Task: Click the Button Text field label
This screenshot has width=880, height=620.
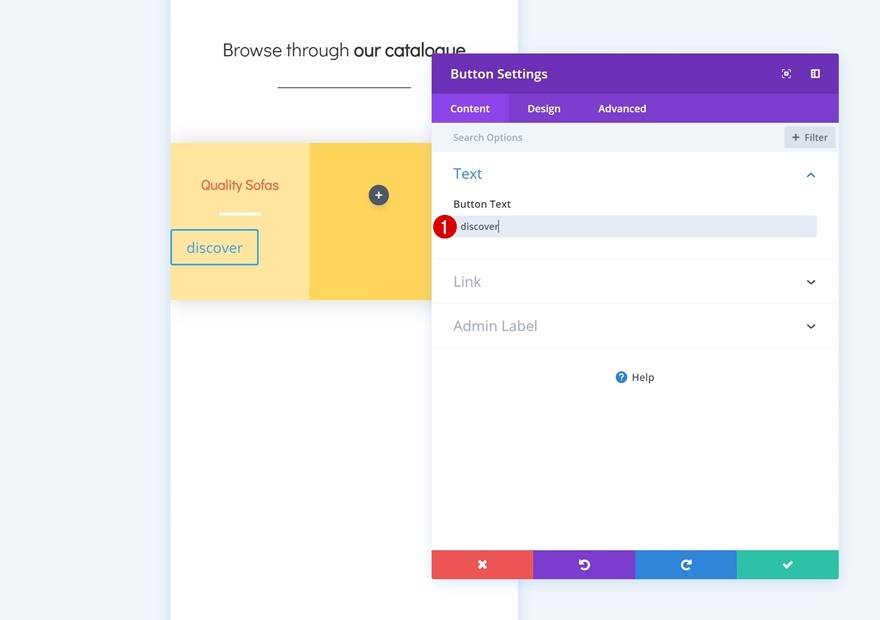Action: [x=482, y=204]
